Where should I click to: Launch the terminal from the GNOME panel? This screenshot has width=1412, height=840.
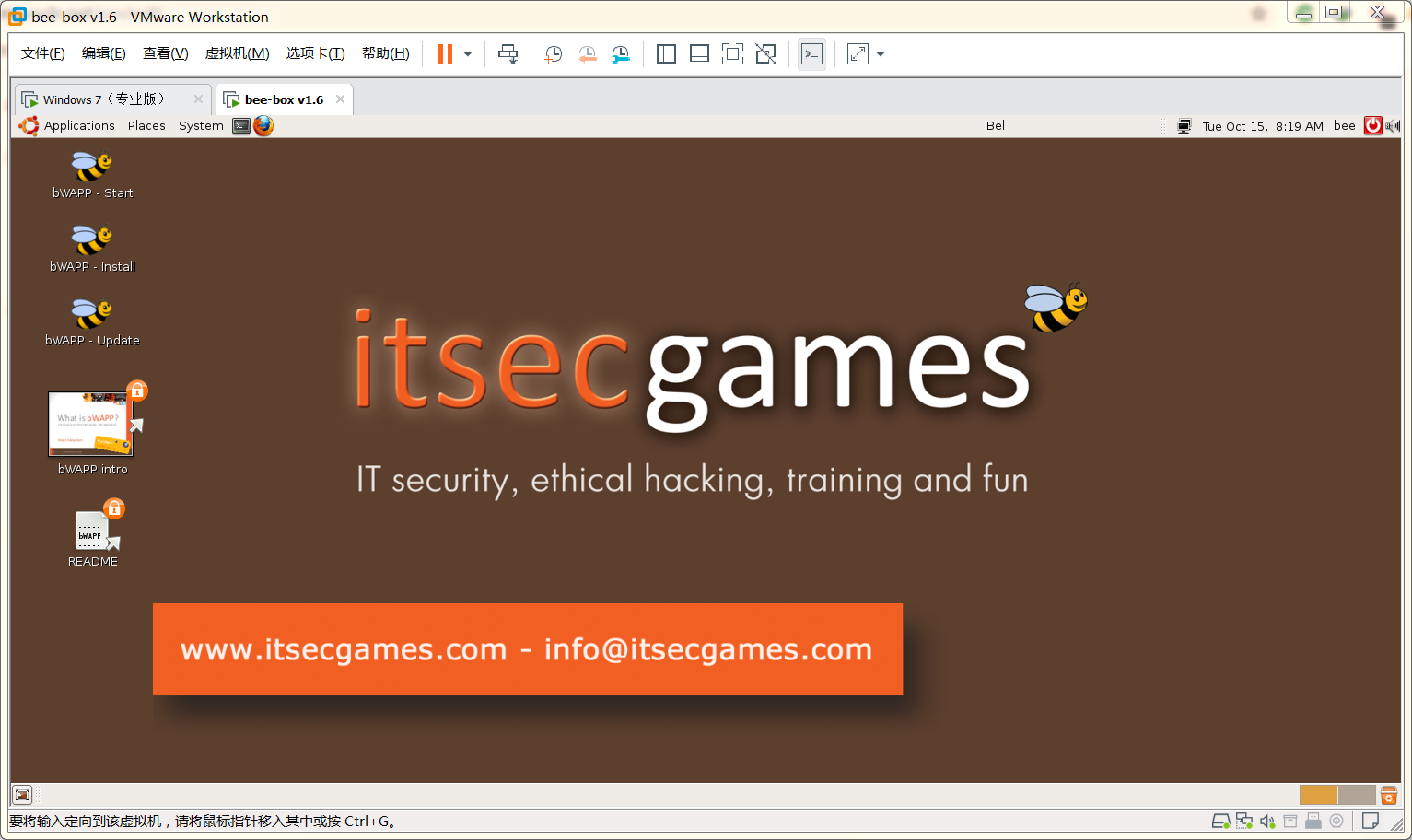coord(241,126)
